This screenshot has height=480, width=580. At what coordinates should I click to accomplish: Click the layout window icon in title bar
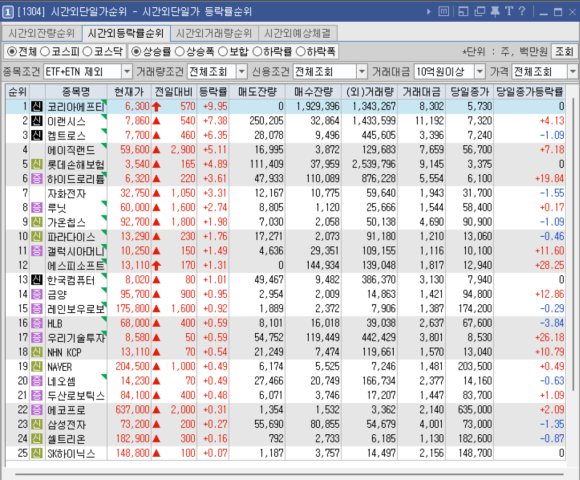[x=463, y=11]
